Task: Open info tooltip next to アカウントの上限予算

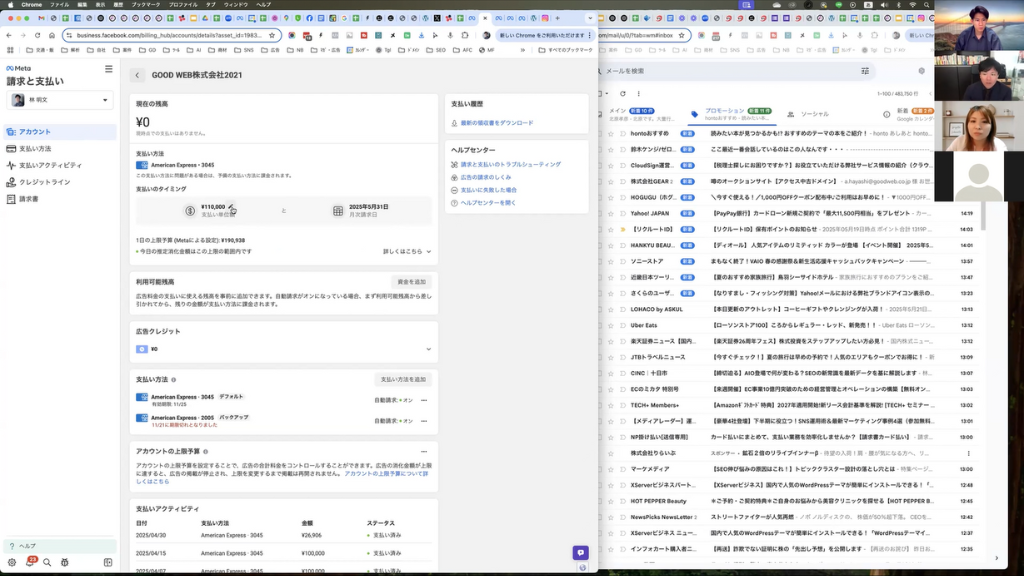Action: pyautogui.click(x=206, y=451)
